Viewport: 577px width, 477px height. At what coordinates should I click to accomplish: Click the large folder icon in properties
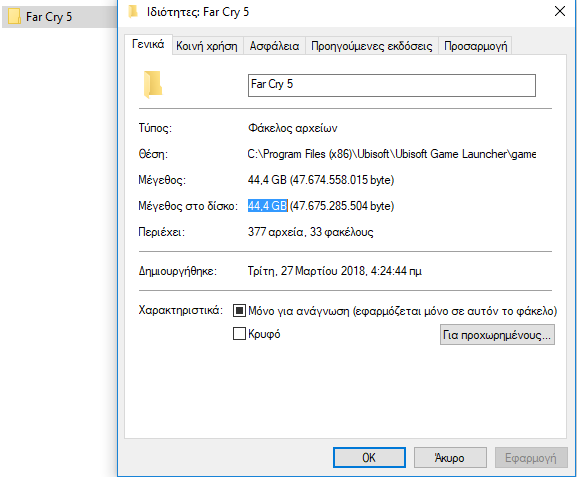pos(153,85)
